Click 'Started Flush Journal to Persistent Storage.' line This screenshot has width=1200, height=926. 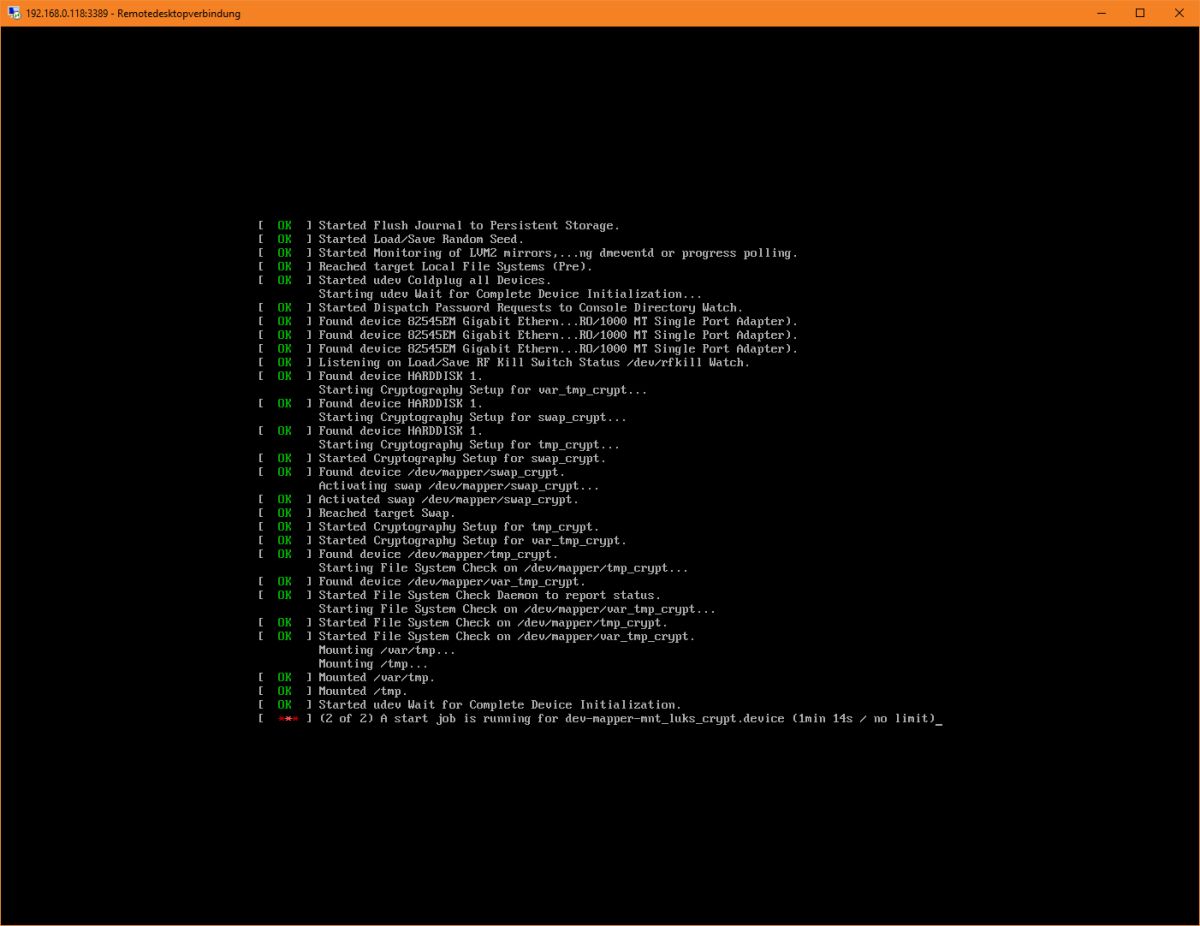[469, 226]
